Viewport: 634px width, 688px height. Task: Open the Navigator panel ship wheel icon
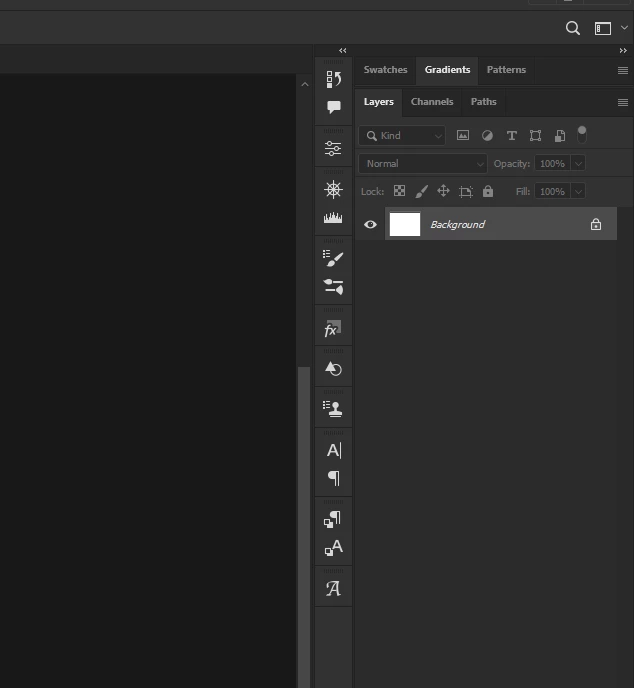click(333, 190)
